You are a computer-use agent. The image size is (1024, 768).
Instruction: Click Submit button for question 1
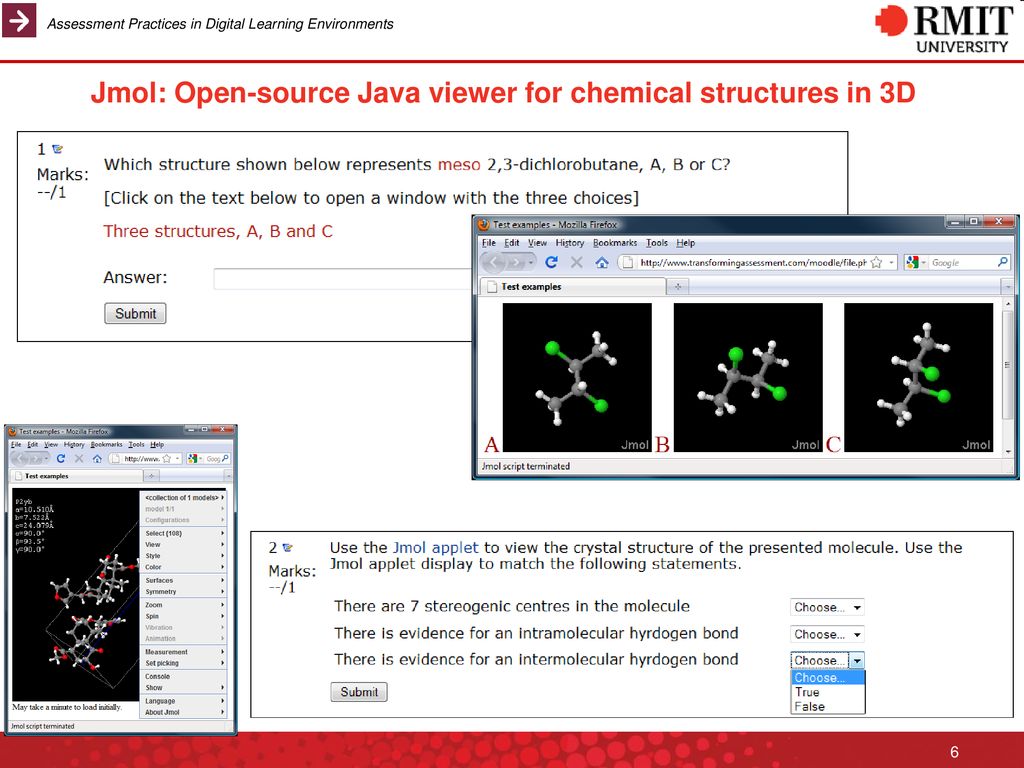(x=135, y=313)
